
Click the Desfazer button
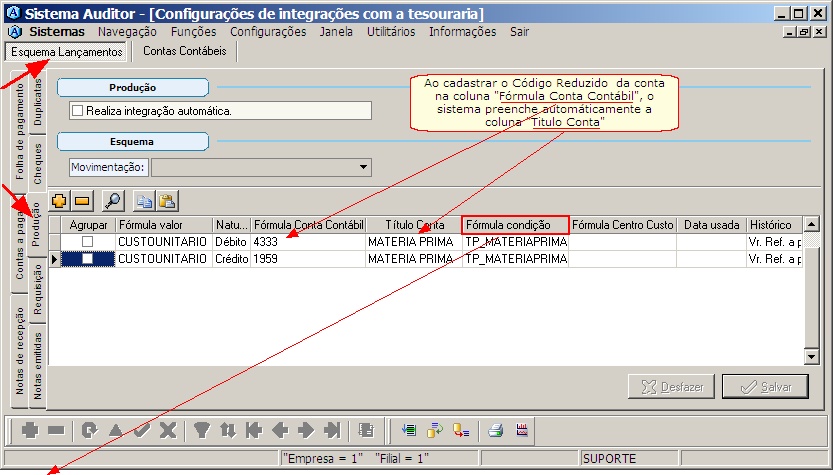click(x=670, y=387)
